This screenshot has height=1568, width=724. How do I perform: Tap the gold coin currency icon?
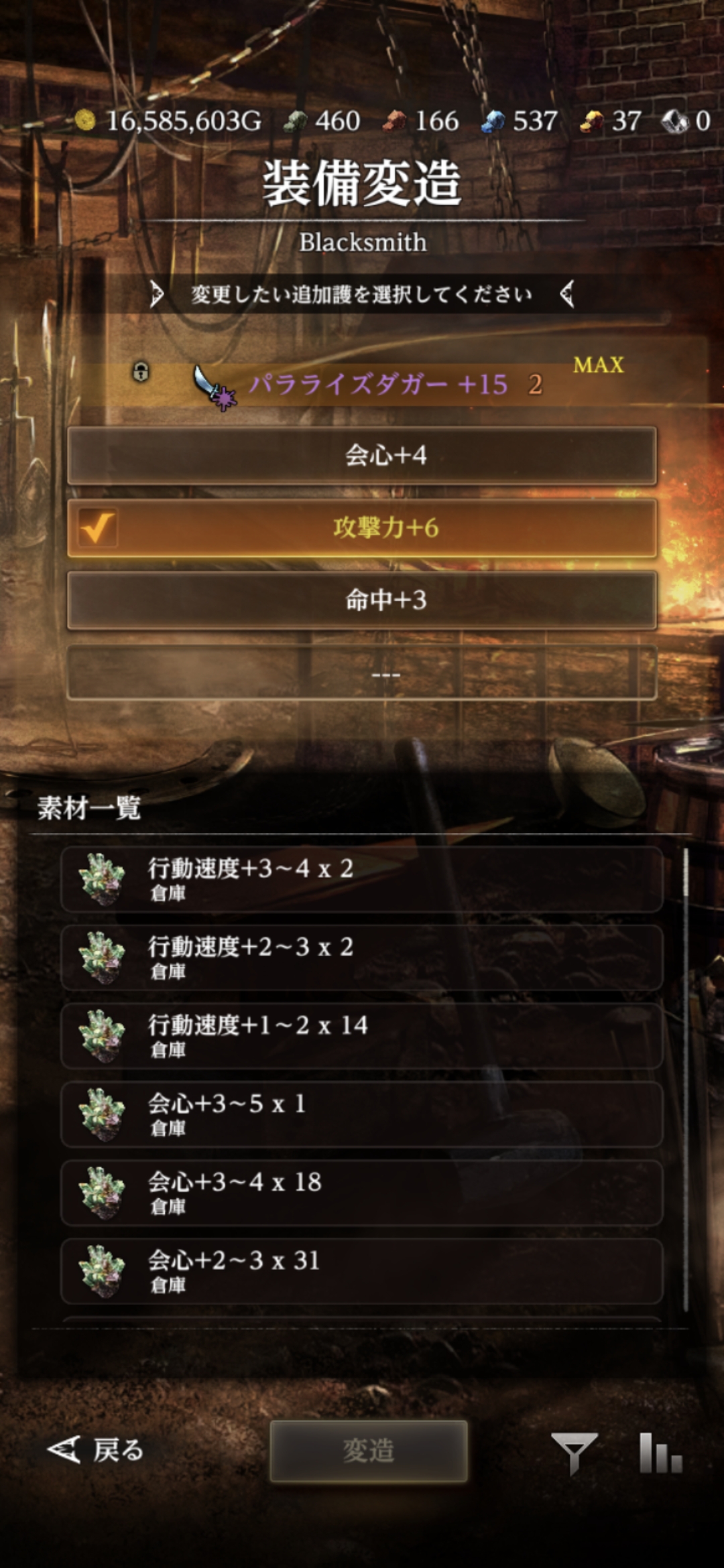tap(85, 121)
